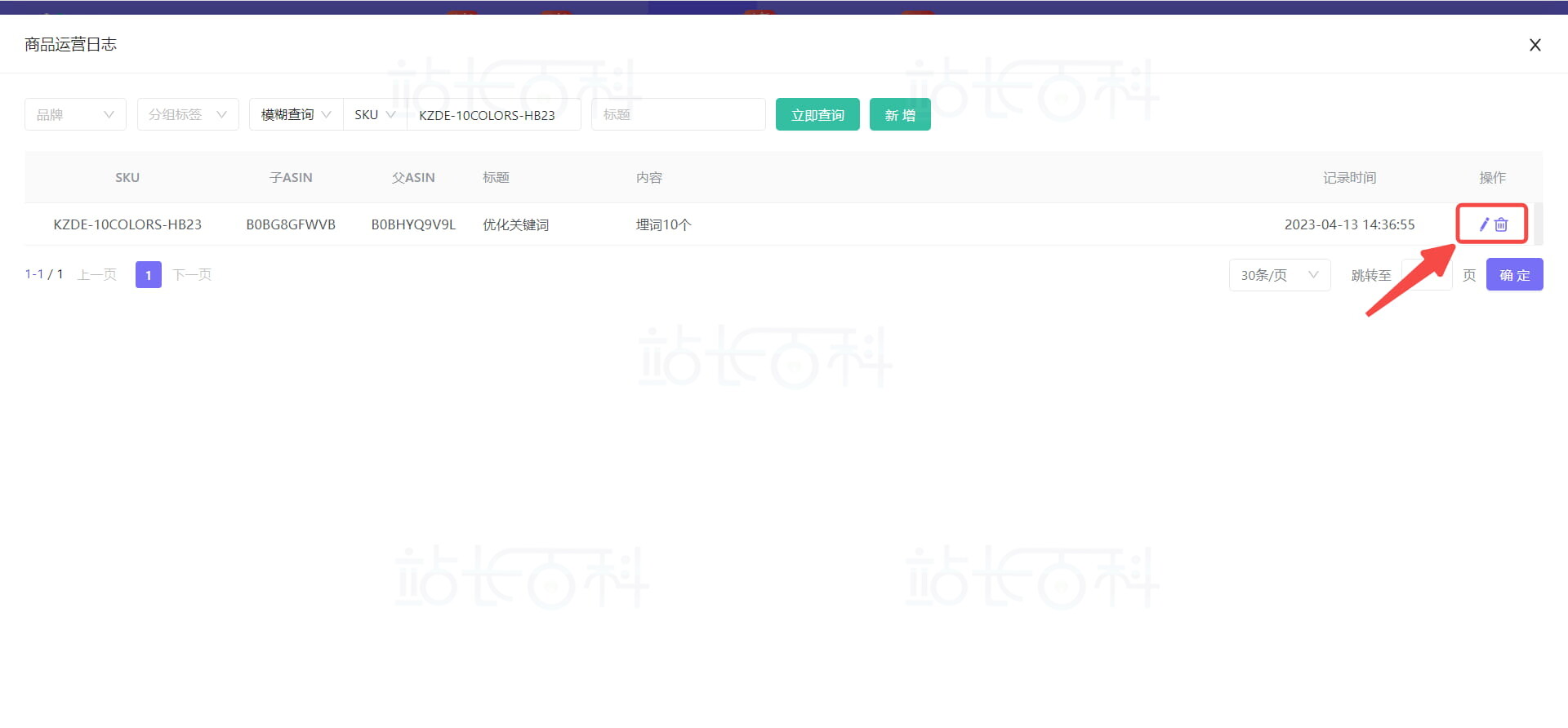Click the 标题 column header
The width and height of the screenshot is (1568, 728).
tap(496, 177)
